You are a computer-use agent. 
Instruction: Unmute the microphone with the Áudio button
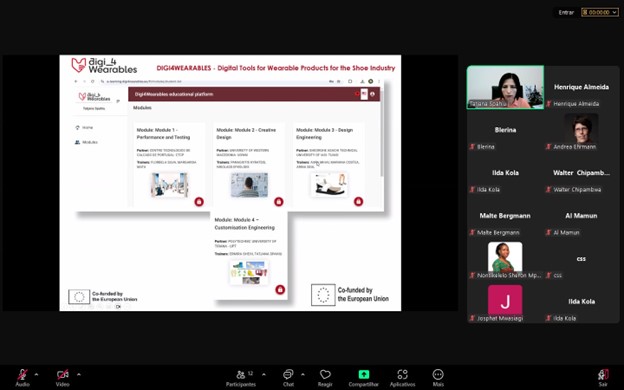click(22, 378)
